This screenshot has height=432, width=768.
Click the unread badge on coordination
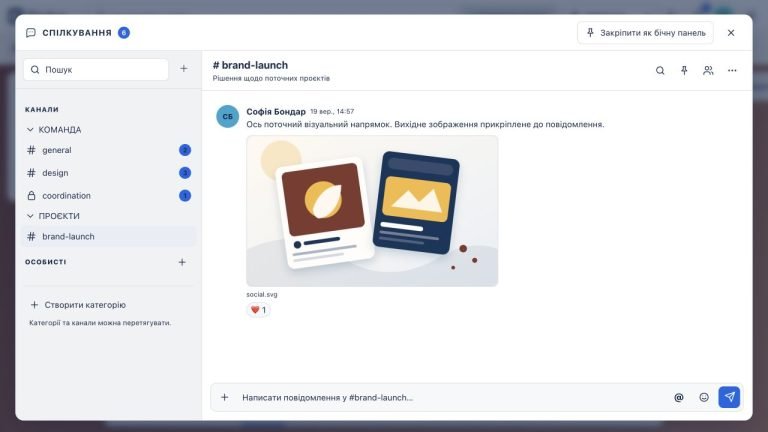tap(185, 195)
